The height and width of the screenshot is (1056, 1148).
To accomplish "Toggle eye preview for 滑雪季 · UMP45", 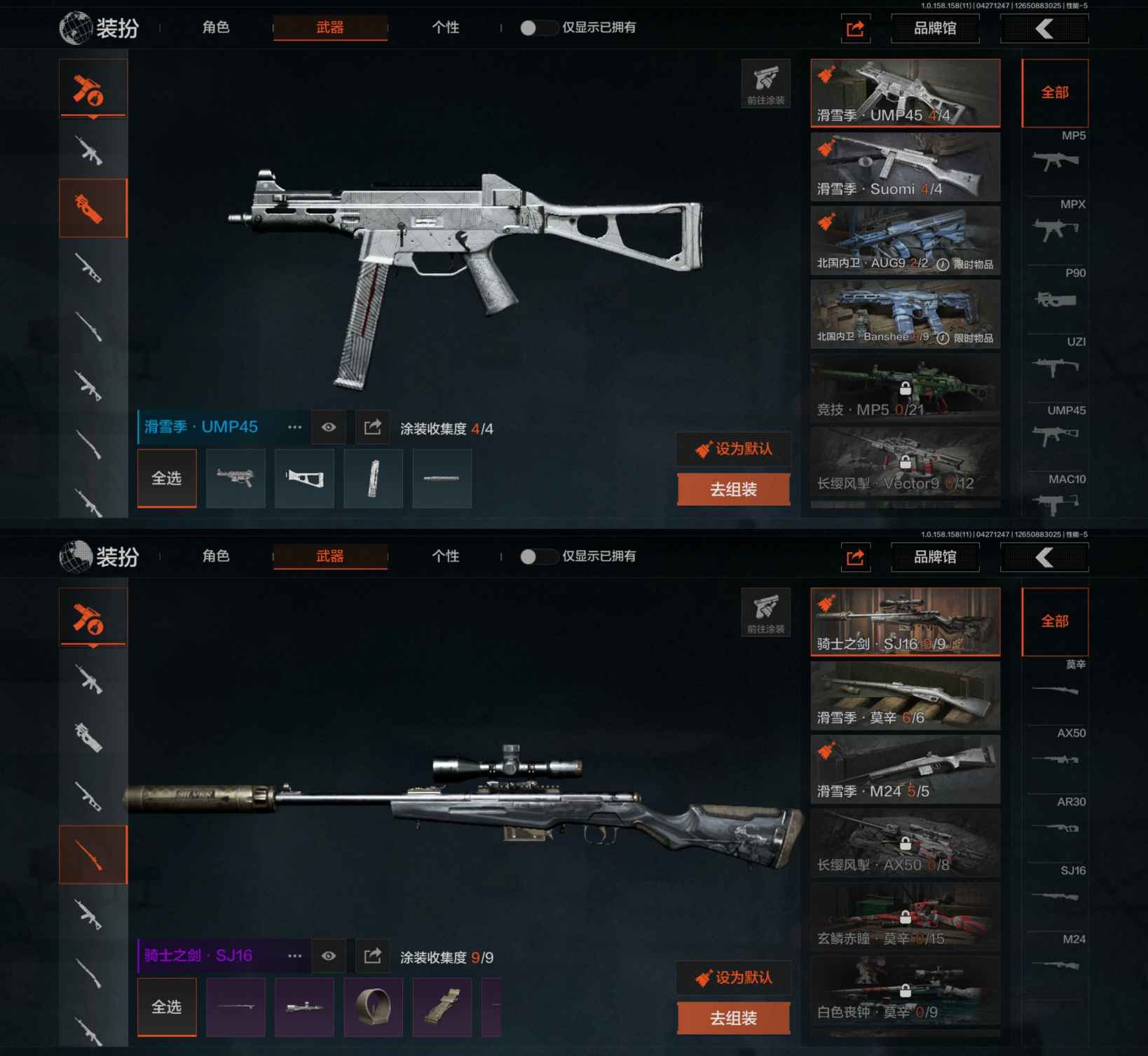I will point(328,427).
